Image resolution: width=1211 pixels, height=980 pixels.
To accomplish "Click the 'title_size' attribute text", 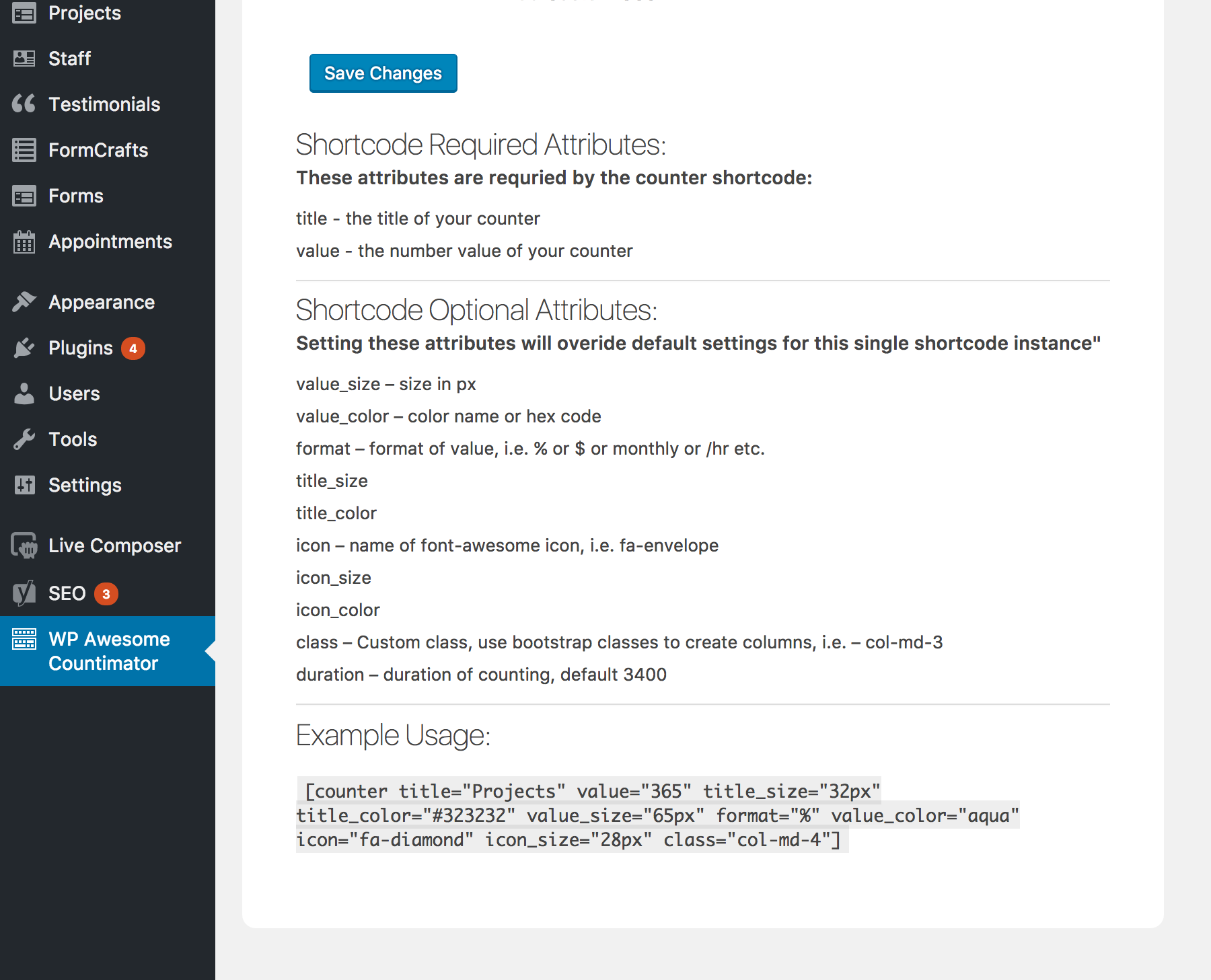I will click(x=332, y=481).
